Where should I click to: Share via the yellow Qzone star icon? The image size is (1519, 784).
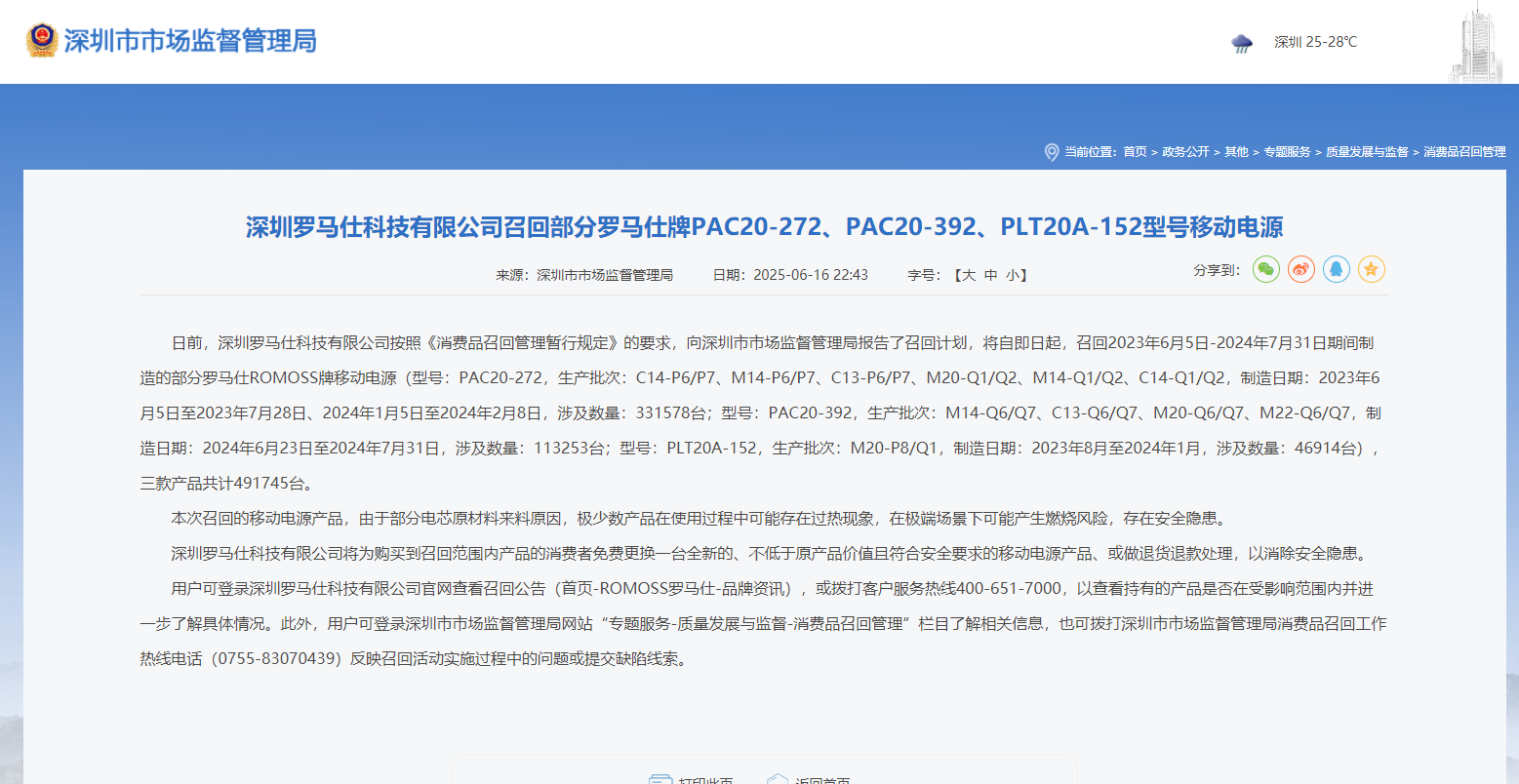coord(1372,270)
